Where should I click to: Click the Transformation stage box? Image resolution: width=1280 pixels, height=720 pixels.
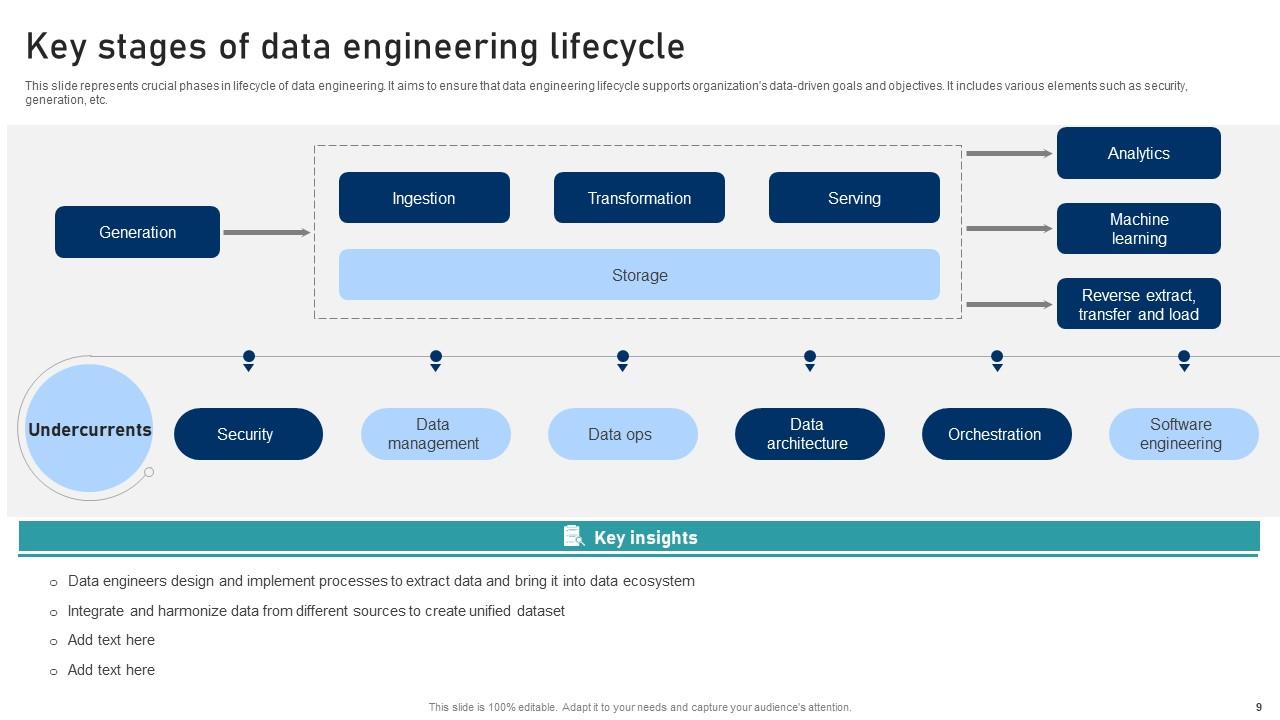point(639,197)
